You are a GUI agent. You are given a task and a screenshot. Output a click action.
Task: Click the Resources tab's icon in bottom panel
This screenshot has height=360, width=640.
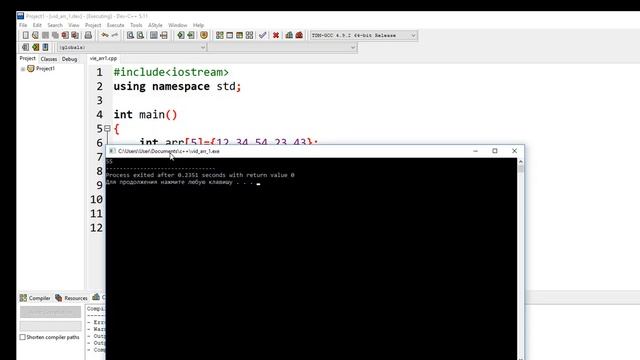[59, 298]
